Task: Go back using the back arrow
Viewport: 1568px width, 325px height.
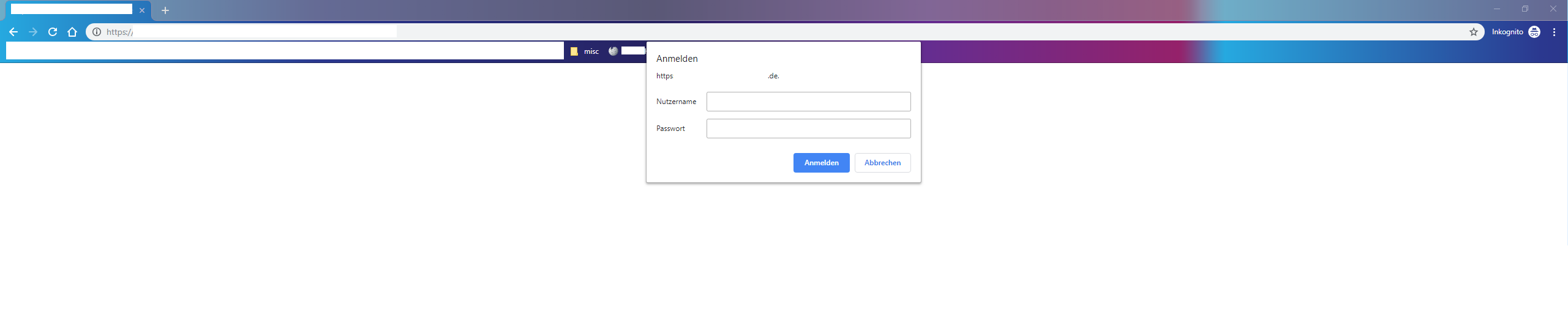Action: click(x=13, y=32)
